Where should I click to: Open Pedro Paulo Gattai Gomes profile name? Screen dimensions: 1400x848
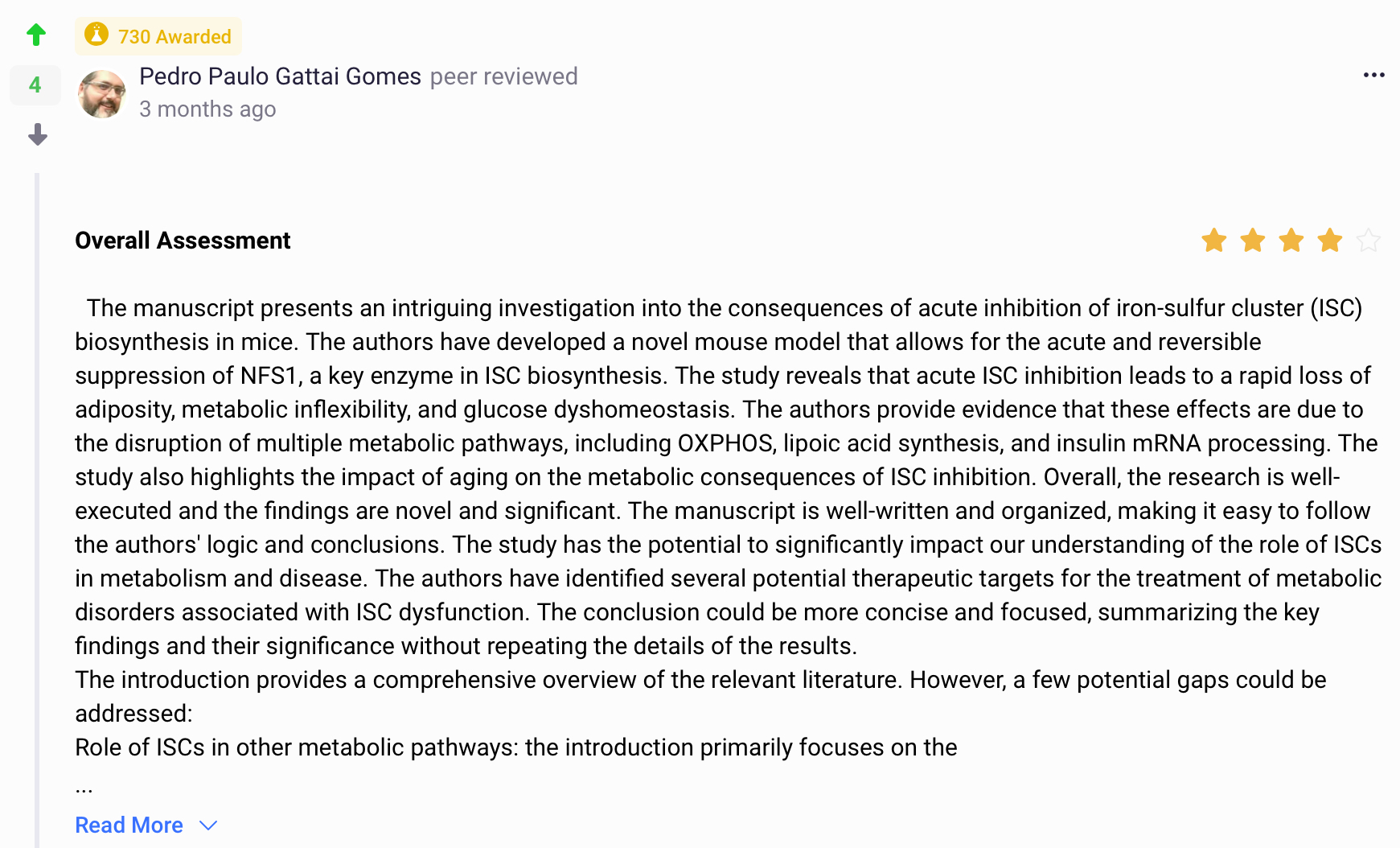[x=280, y=76]
